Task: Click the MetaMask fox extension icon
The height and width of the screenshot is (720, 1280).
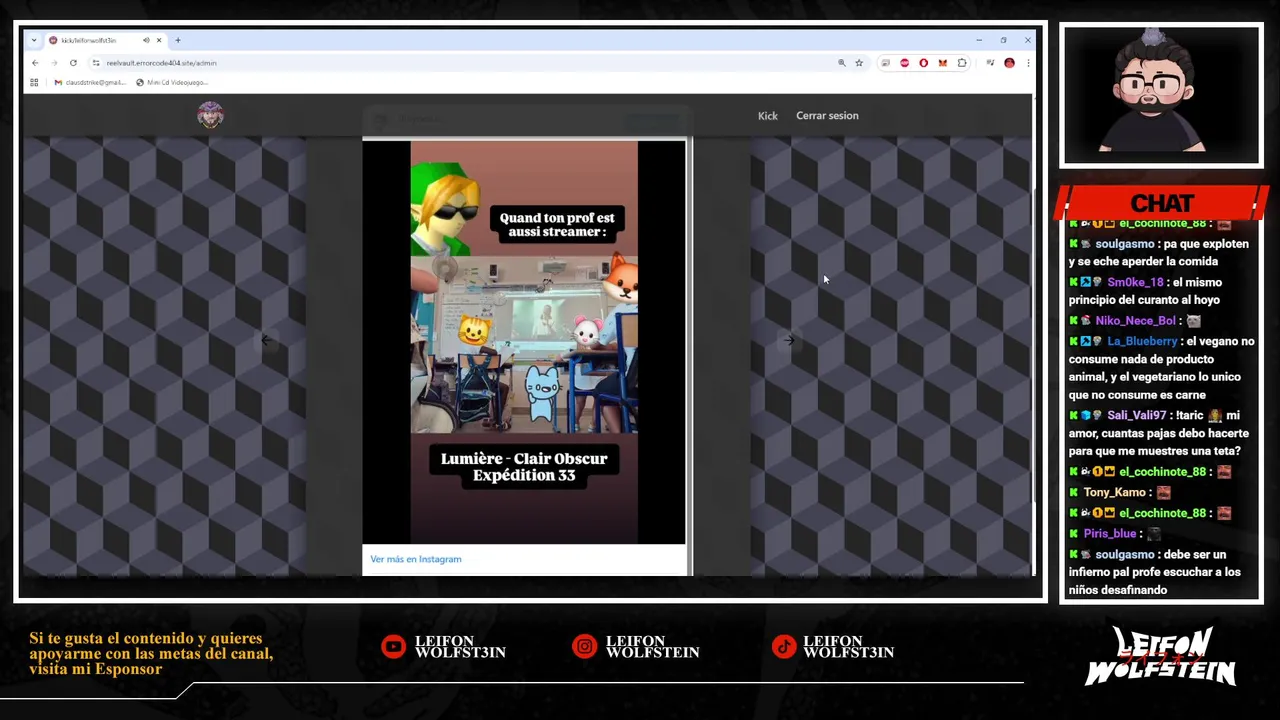Action: point(942,63)
